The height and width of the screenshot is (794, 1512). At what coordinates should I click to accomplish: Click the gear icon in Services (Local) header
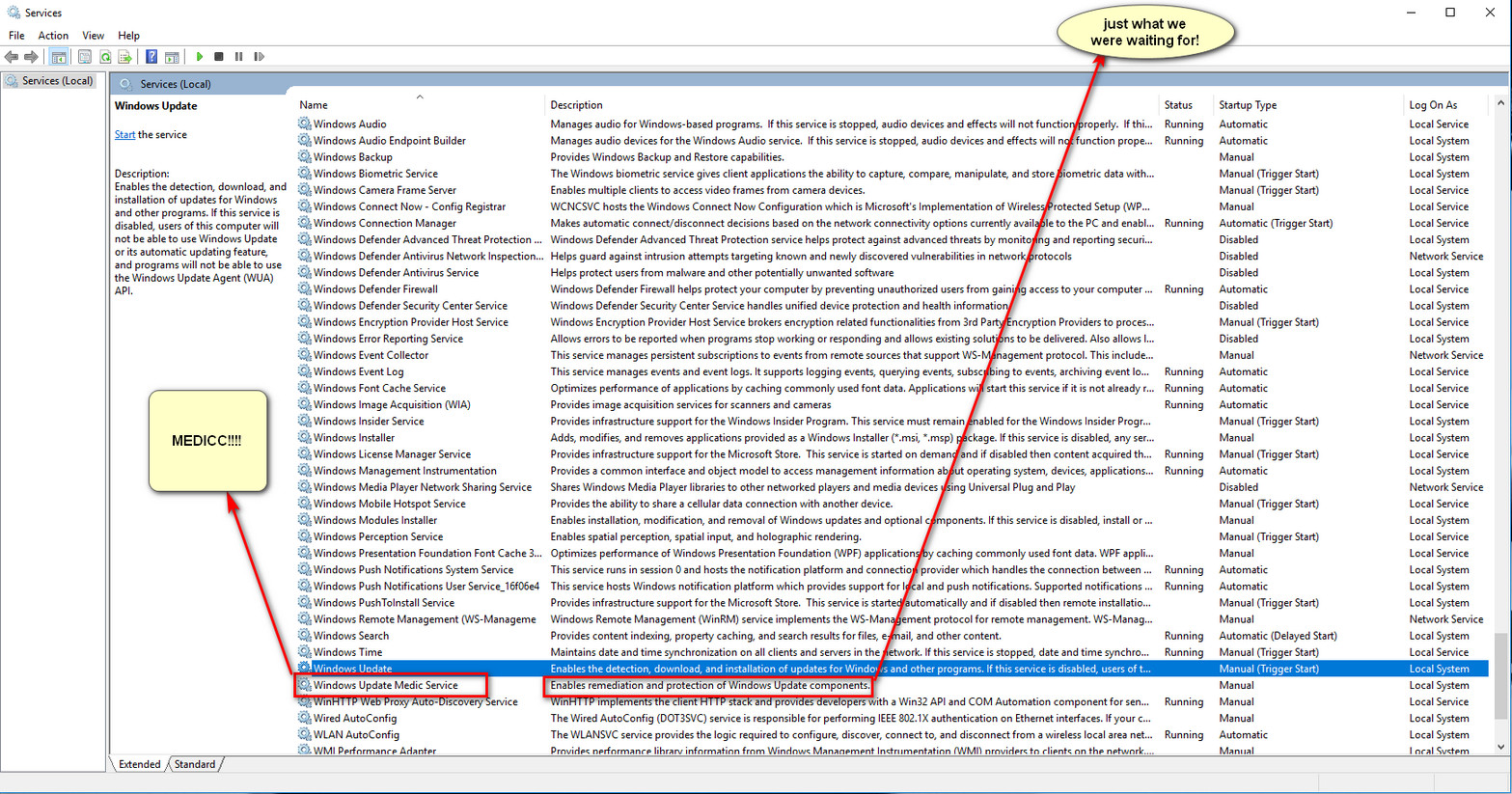tap(125, 84)
